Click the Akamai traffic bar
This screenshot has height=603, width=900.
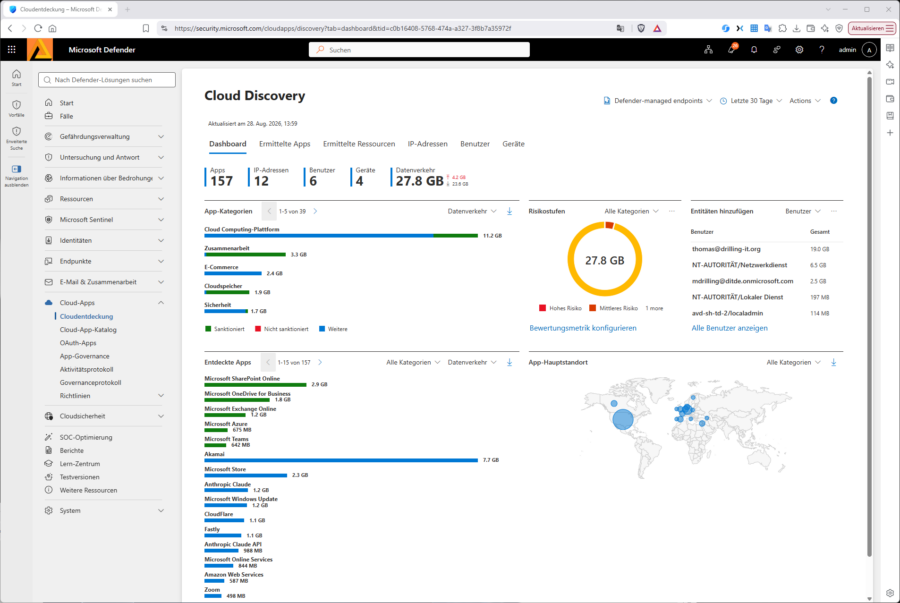tap(341, 460)
